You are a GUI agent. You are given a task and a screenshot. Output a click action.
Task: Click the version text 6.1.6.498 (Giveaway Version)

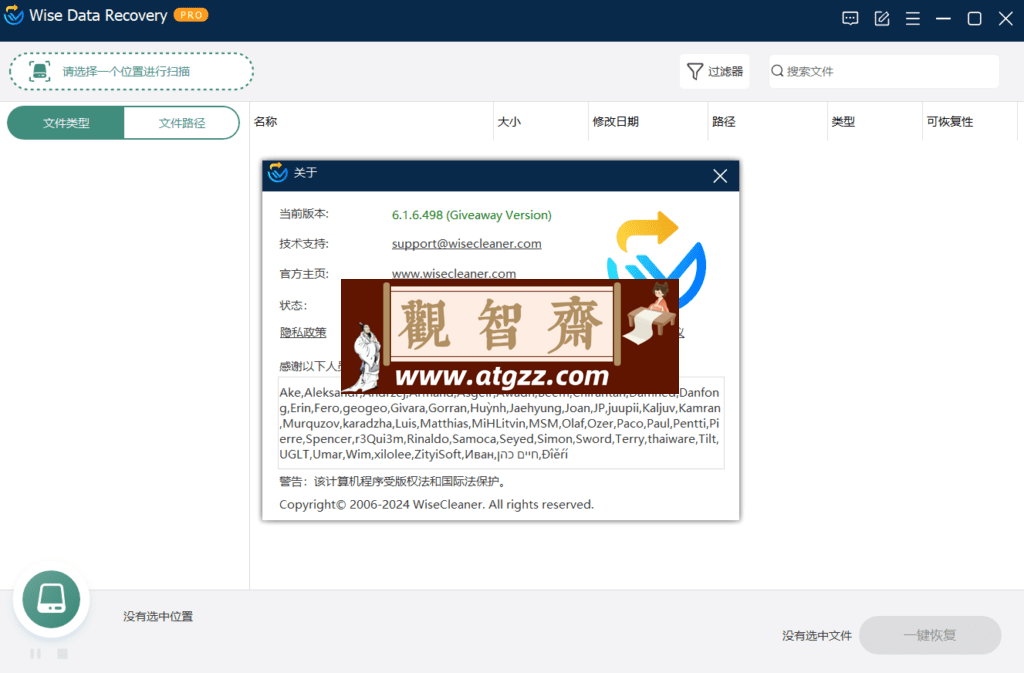pyautogui.click(x=472, y=215)
